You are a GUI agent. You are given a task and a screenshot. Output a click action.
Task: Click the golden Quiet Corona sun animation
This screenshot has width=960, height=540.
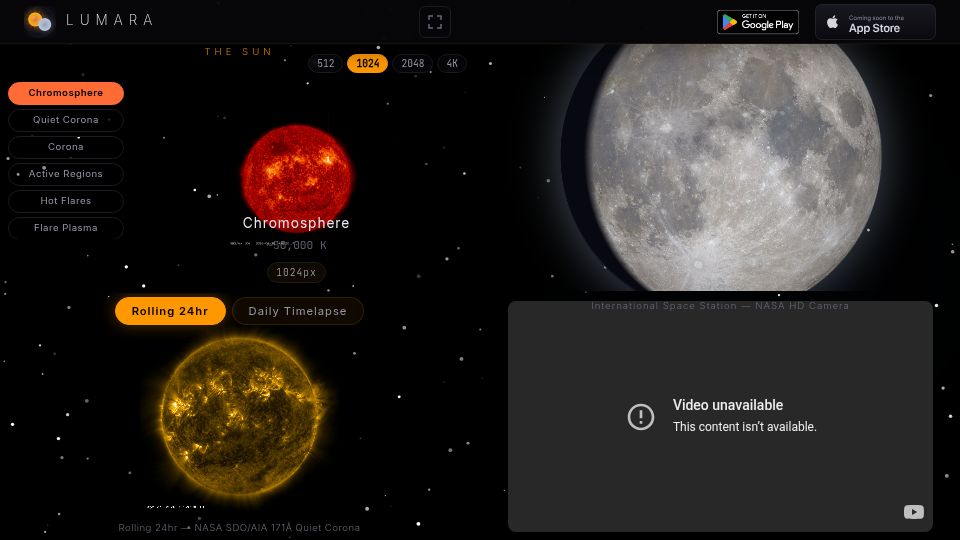click(241, 416)
